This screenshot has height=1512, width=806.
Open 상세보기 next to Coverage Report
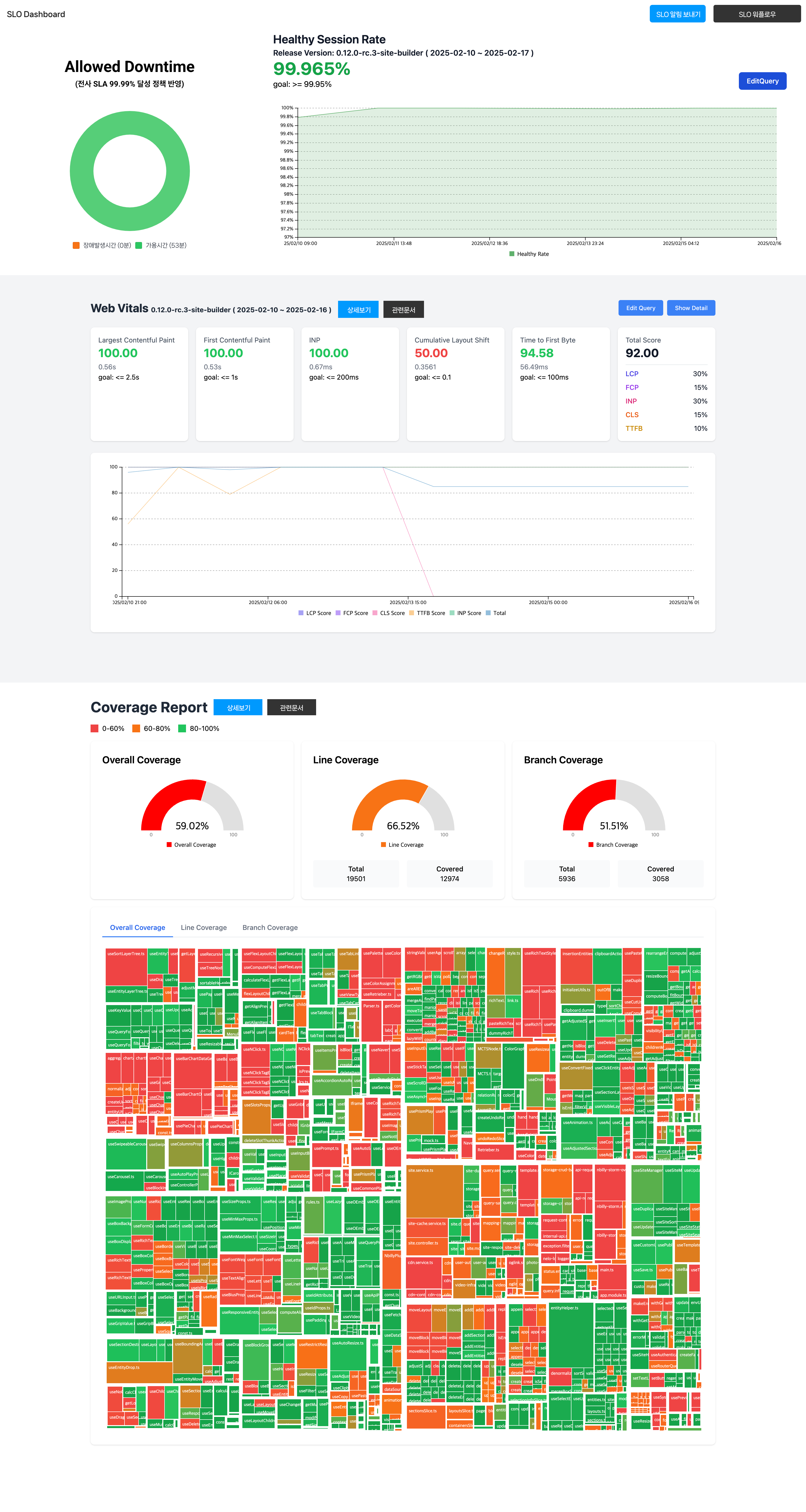pyautogui.click(x=238, y=707)
